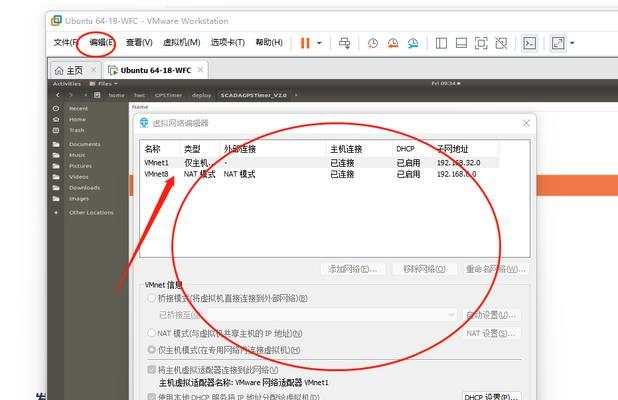Click Activities in the Ubuntu top bar
Image resolution: width=618 pixels, height=400 pixels.
67,84
